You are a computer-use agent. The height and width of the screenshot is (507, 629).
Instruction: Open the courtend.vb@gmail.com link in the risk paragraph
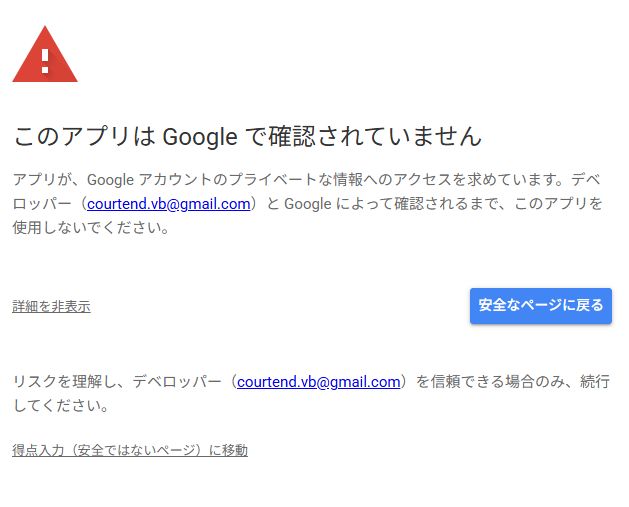pyautogui.click(x=318, y=382)
